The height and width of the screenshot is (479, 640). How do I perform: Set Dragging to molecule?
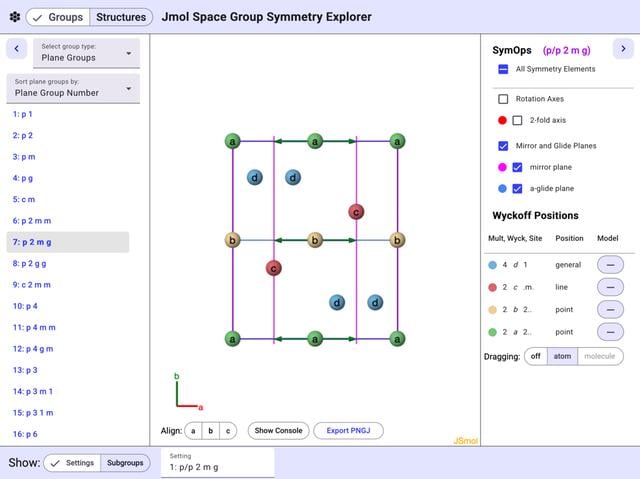click(x=600, y=356)
